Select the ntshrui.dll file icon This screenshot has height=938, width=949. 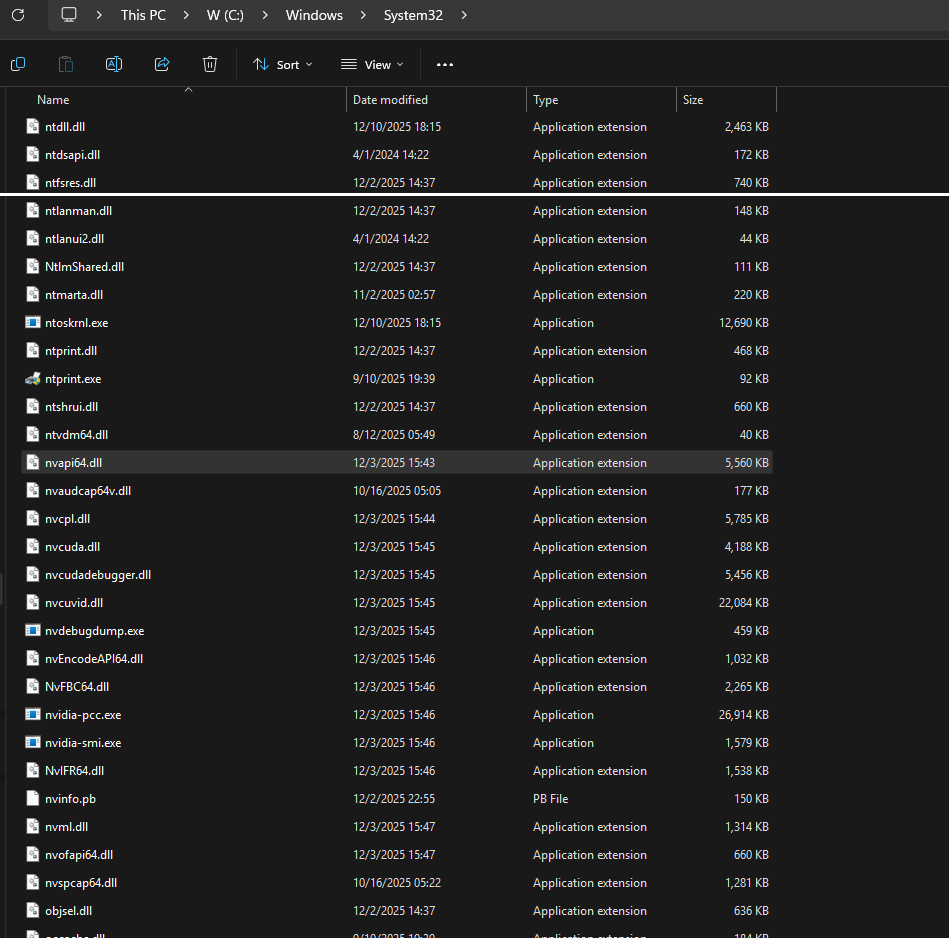[33, 407]
